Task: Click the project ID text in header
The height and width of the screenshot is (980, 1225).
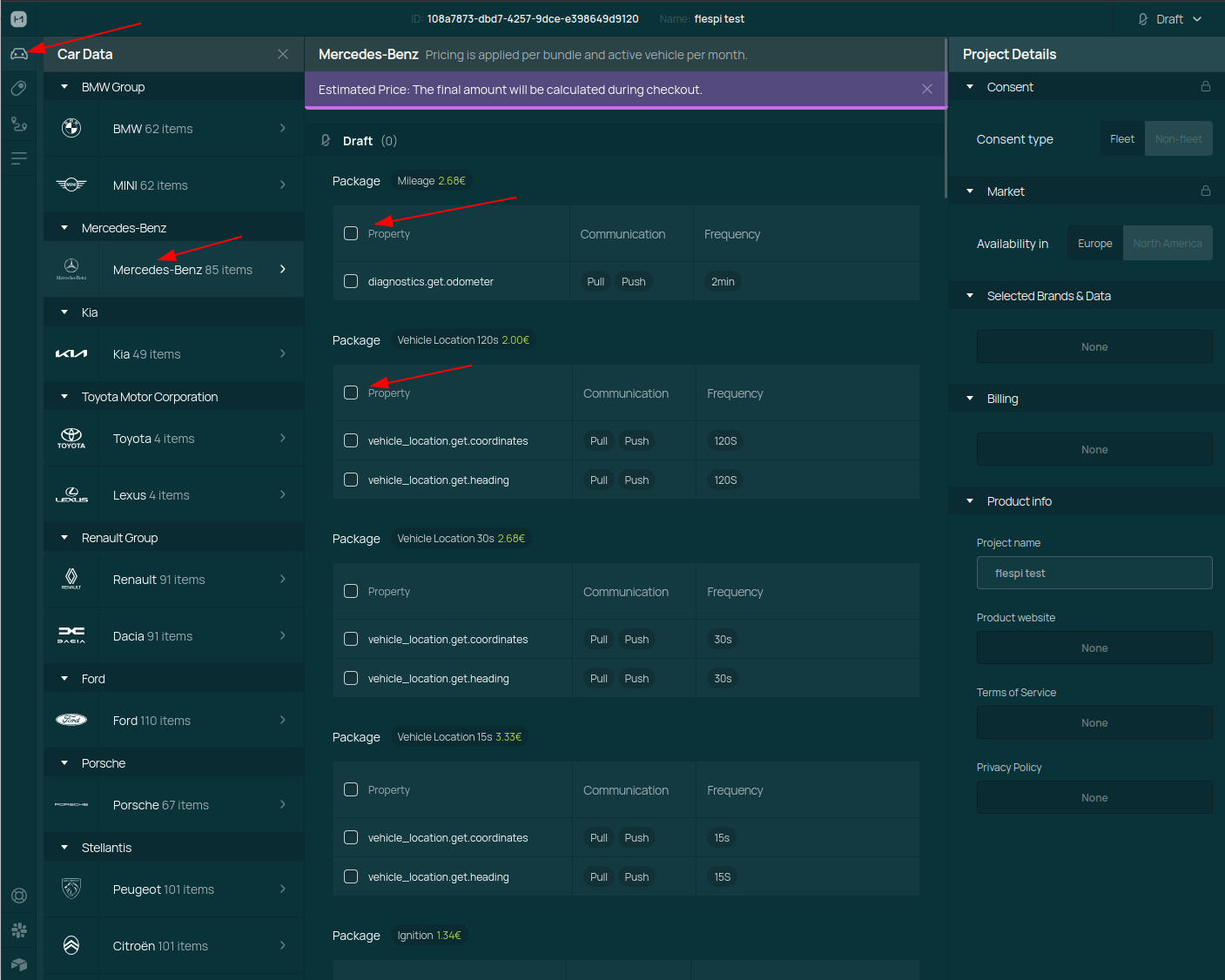Action: [x=533, y=18]
